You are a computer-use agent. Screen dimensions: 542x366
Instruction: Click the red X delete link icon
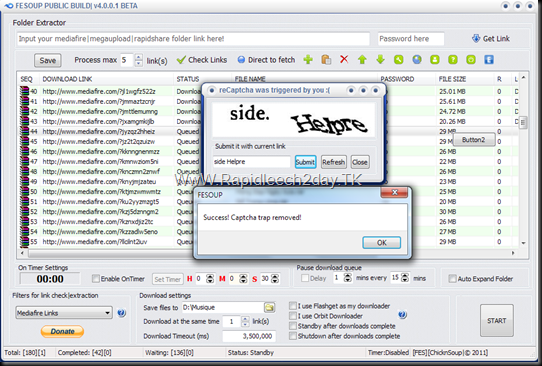click(344, 59)
